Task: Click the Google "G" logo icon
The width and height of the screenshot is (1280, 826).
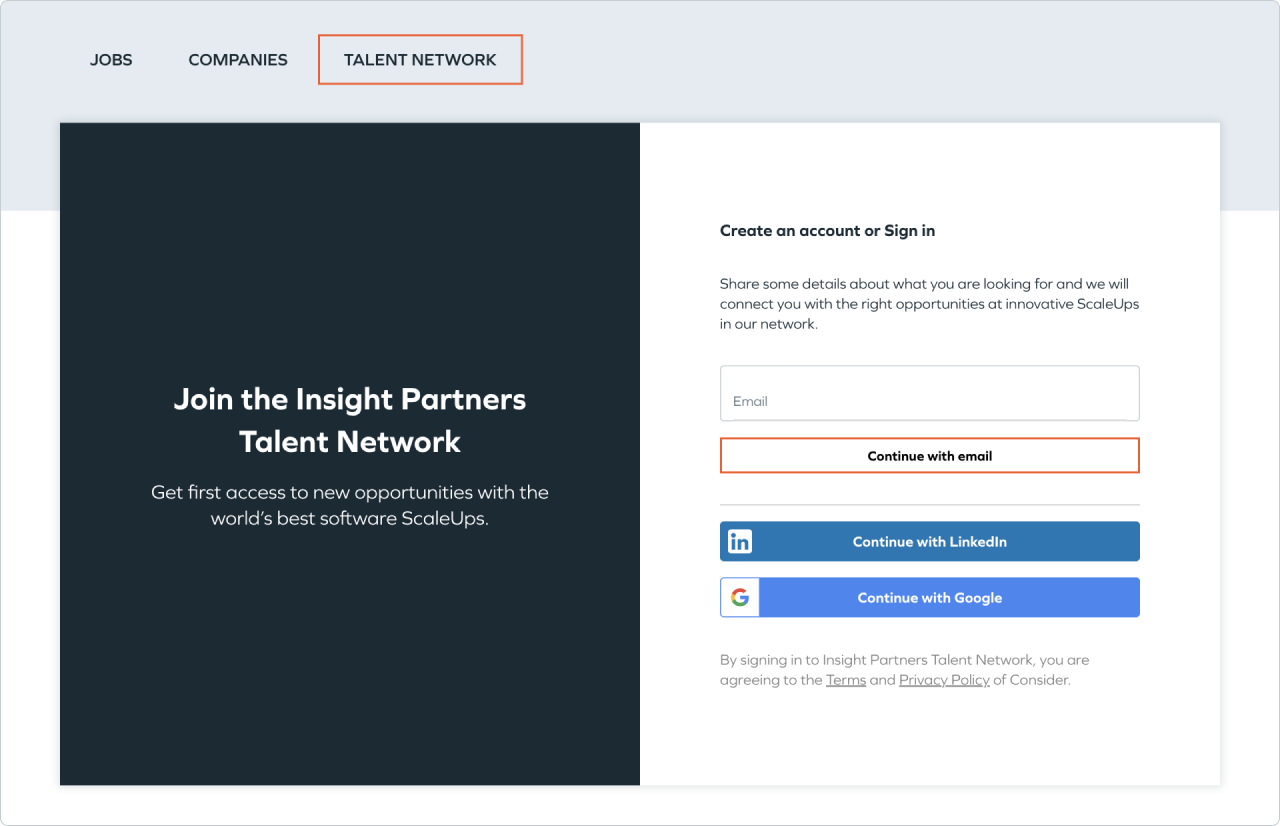Action: pos(740,598)
